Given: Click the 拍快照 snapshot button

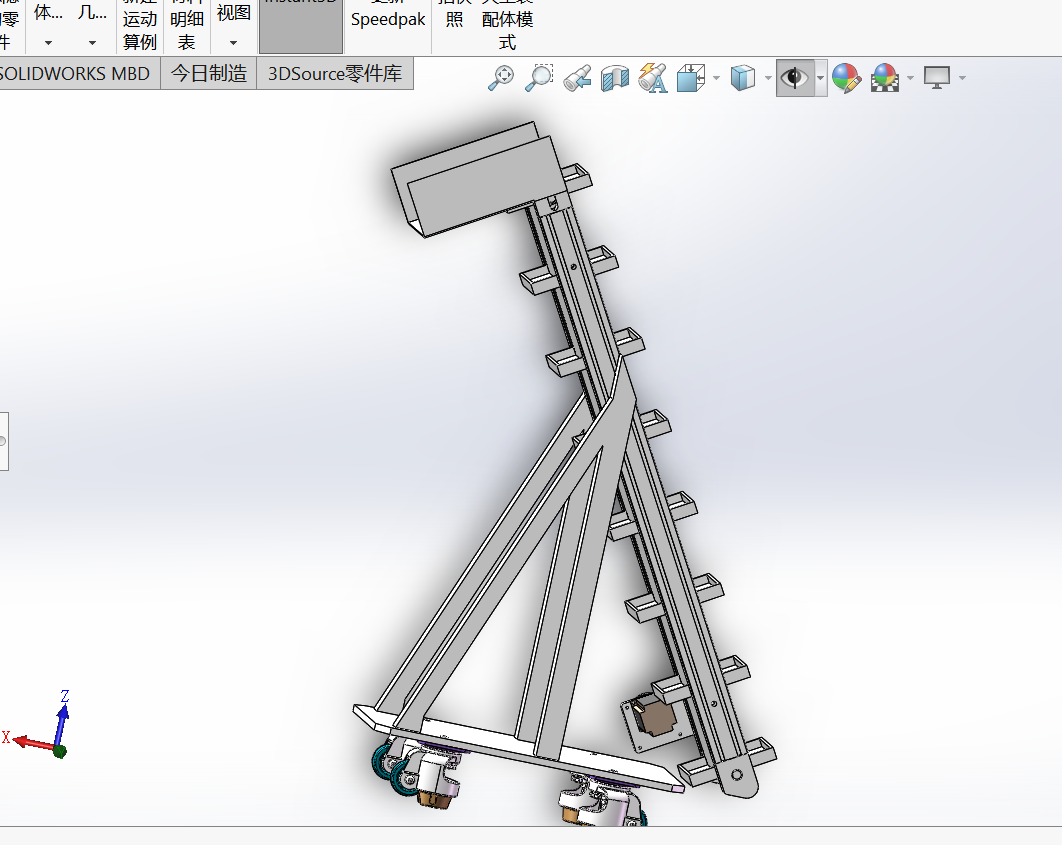Looking at the screenshot, I should point(454,19).
